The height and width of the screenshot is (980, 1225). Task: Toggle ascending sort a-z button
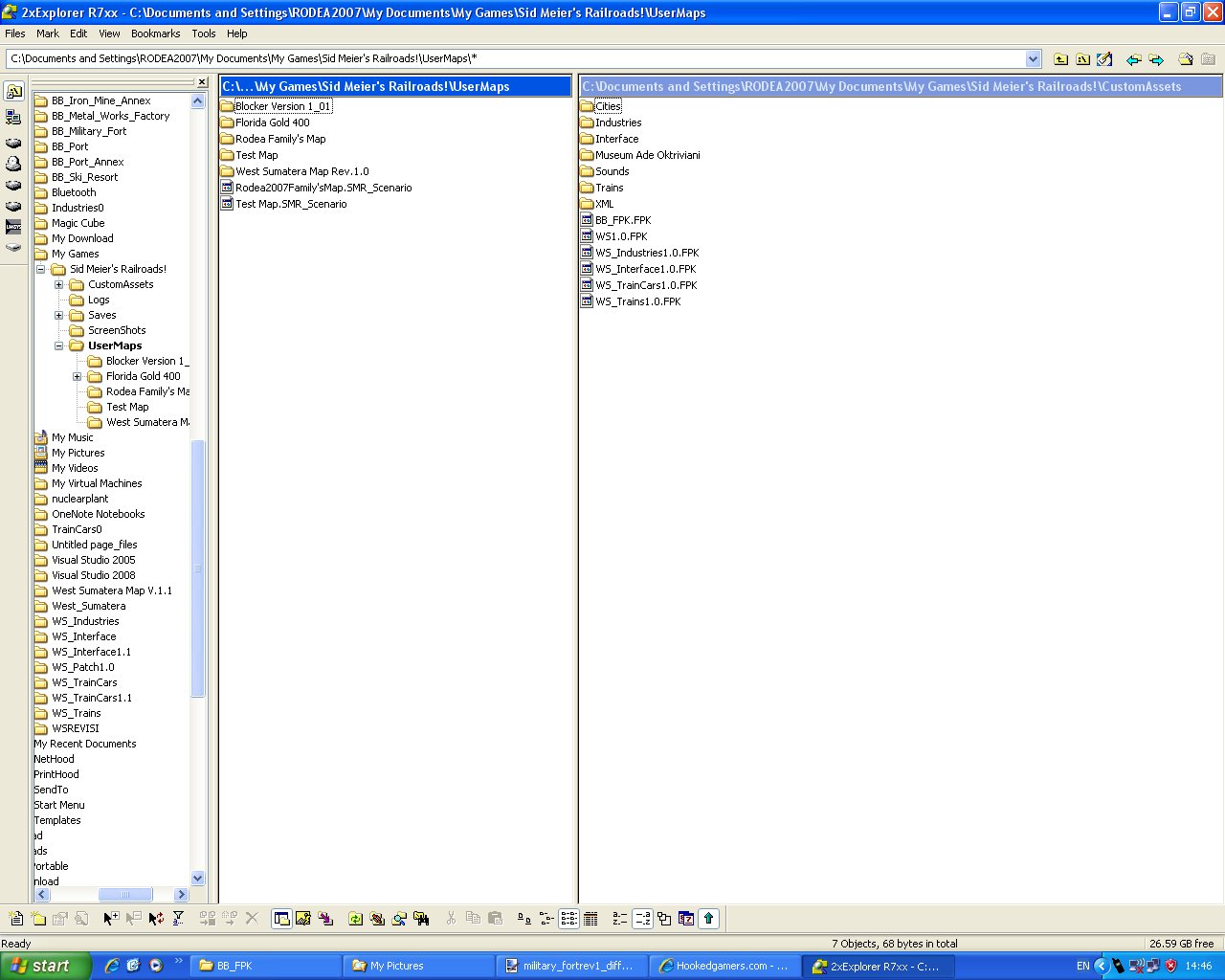click(620, 919)
